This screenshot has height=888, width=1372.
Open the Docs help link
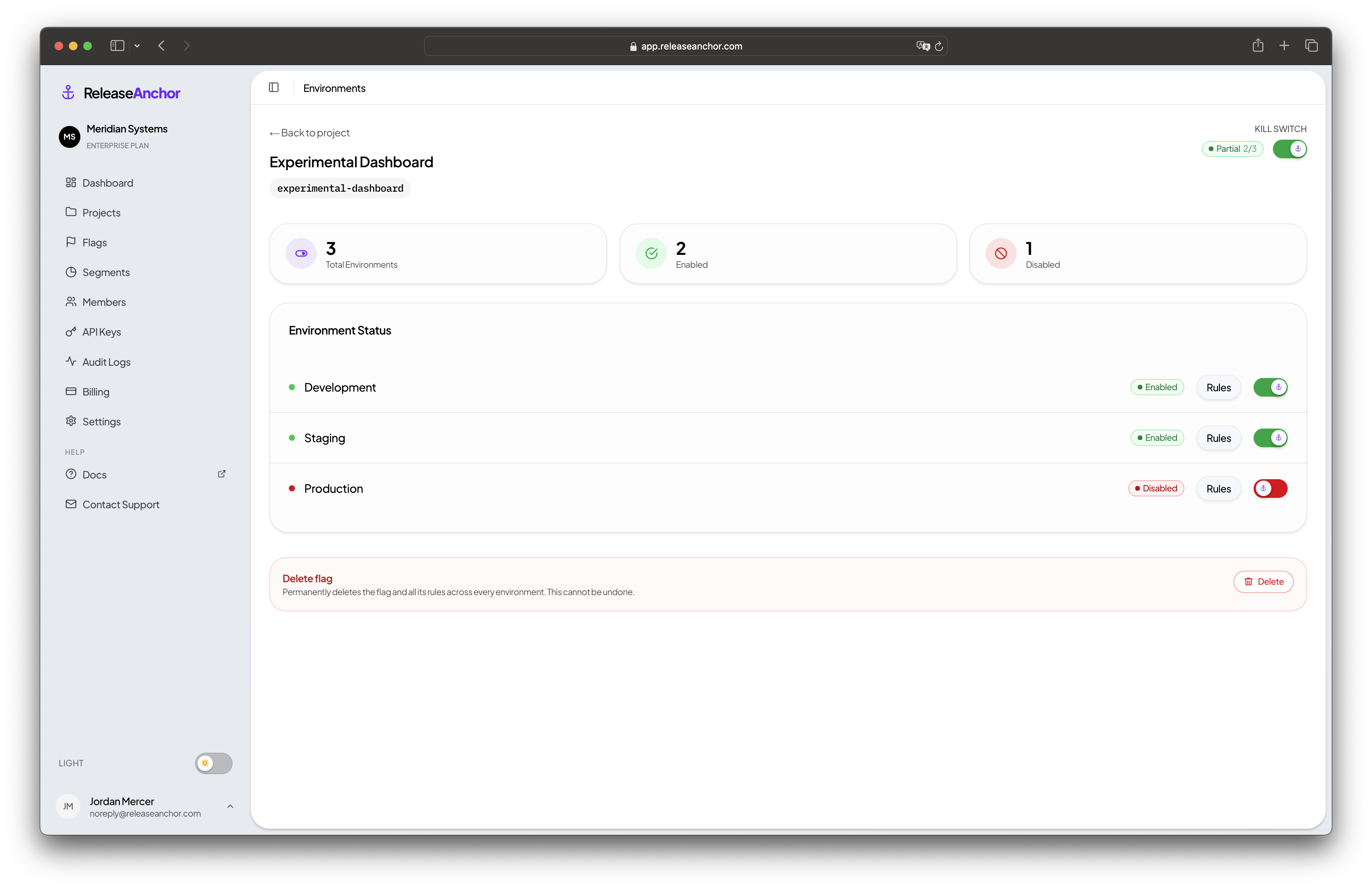145,475
